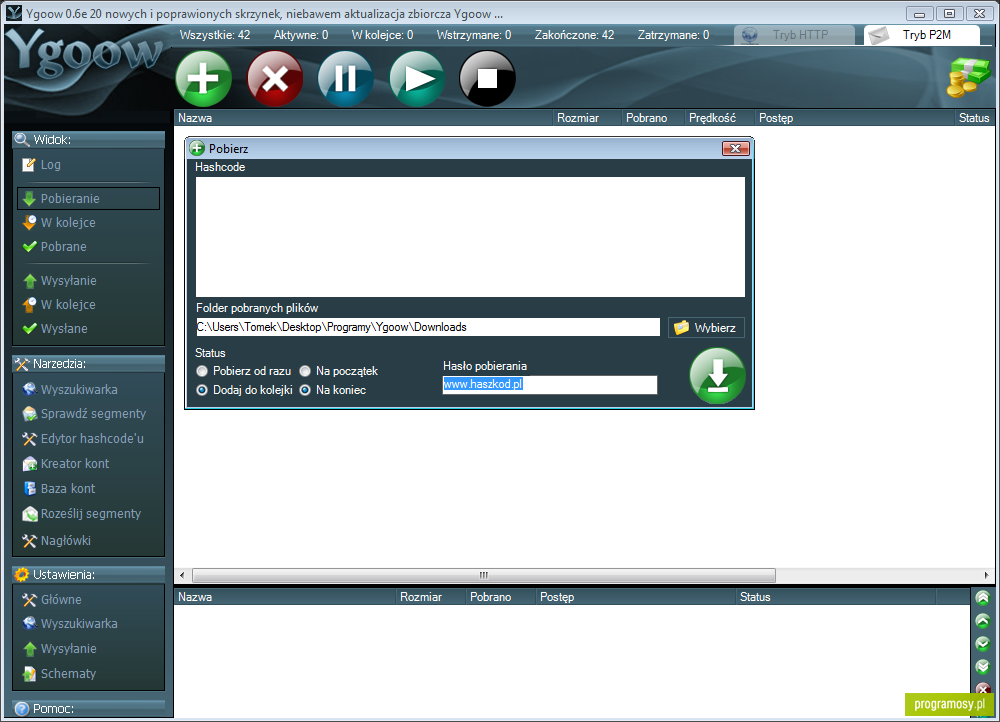The height and width of the screenshot is (722, 1000).
Task: Click the green download arrow button in dialog
Action: coord(717,376)
